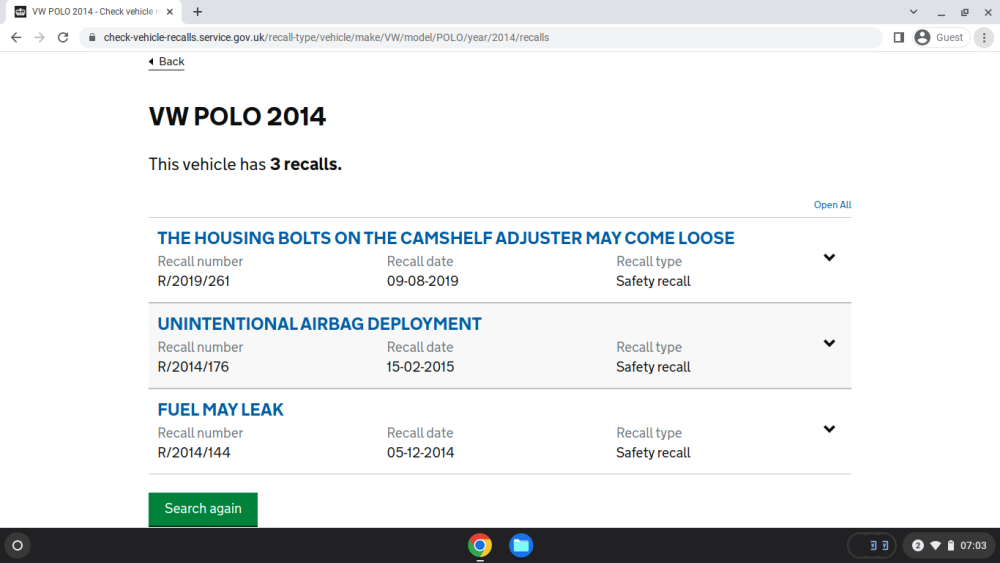Click the 07:03 clock
Image resolution: width=1000 pixels, height=563 pixels.
click(973, 546)
